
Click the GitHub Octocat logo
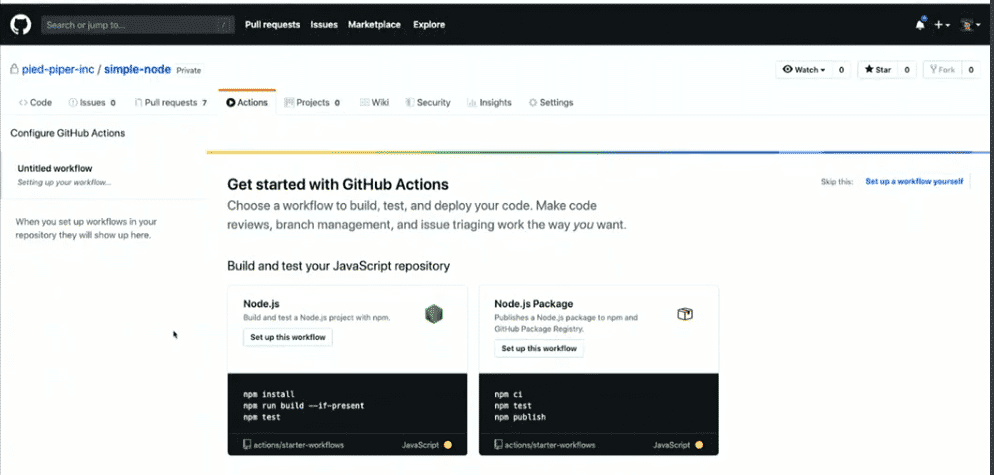[20, 25]
